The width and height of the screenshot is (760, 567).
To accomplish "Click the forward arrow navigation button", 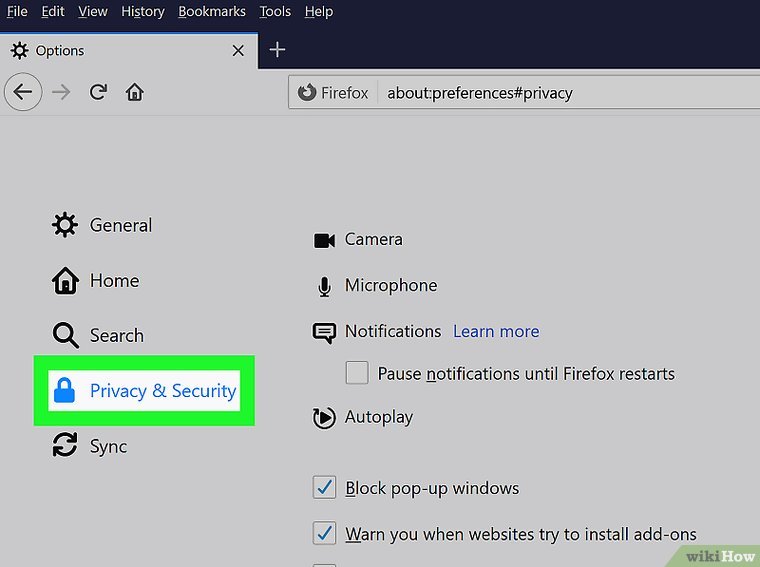I will pyautogui.click(x=61, y=92).
